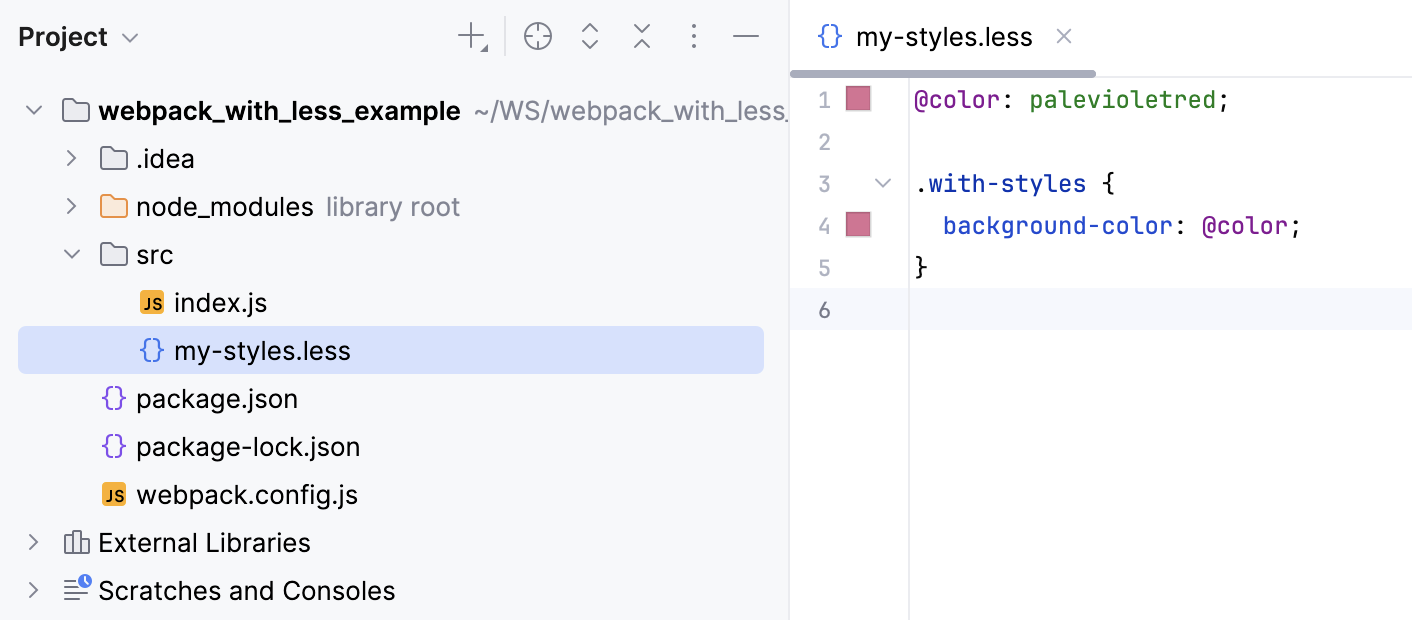Click line number 6 in the editor gutter
This screenshot has width=1412, height=620.
click(x=824, y=309)
